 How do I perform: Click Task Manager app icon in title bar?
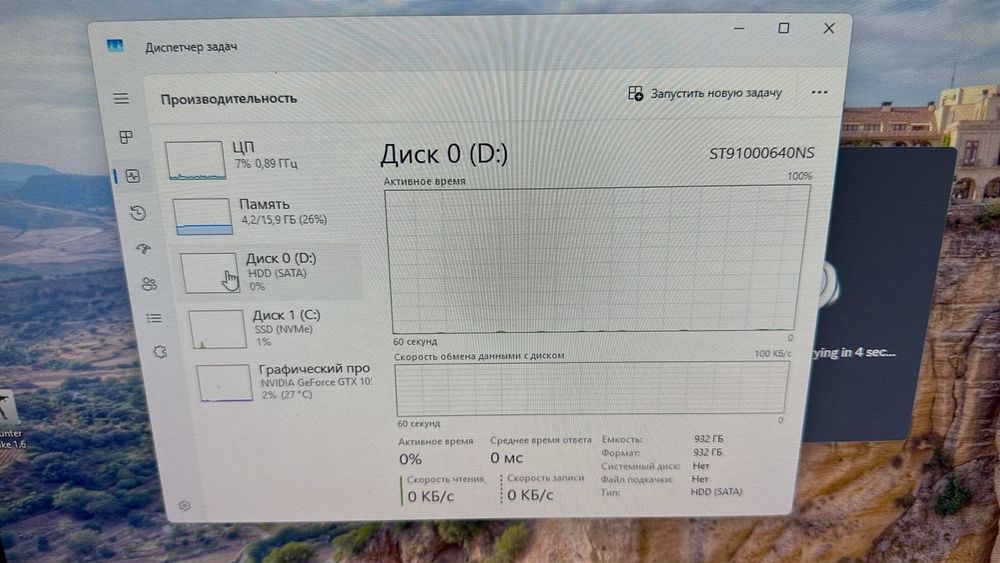pos(115,46)
